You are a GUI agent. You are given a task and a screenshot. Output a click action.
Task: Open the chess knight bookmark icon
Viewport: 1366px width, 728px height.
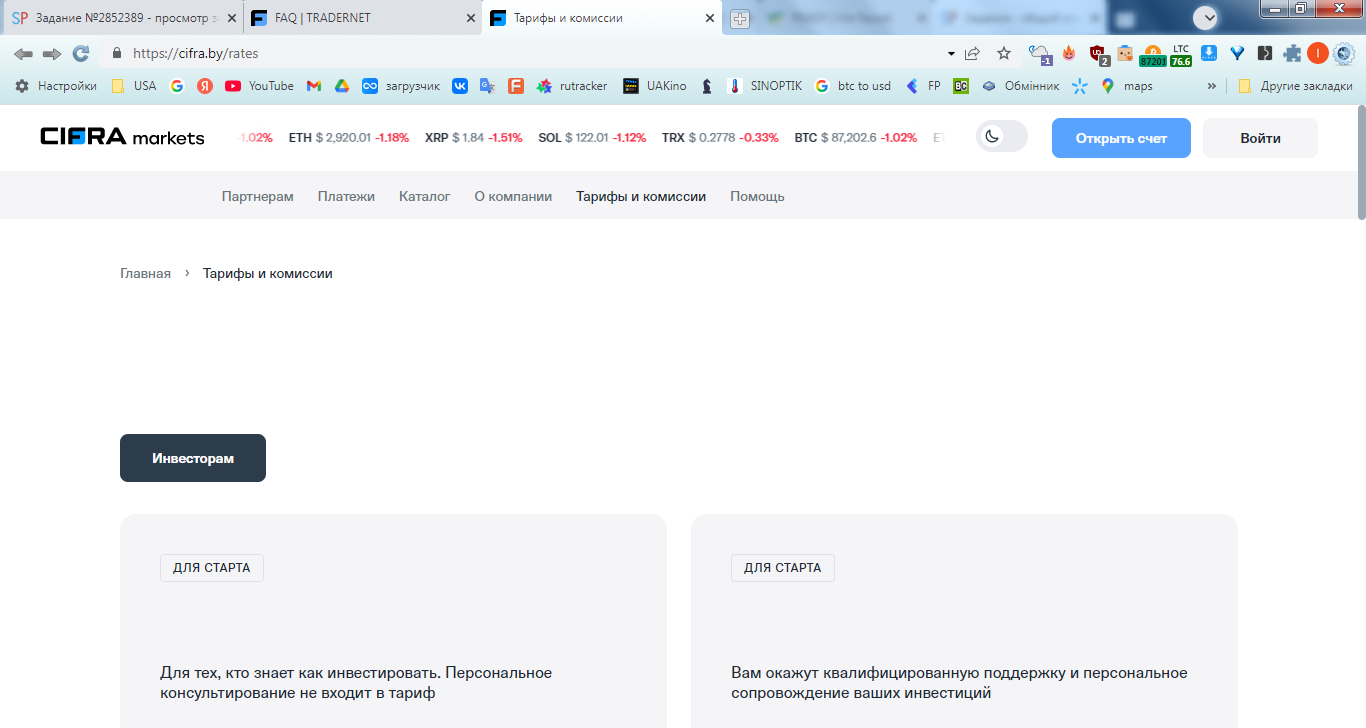(x=707, y=86)
